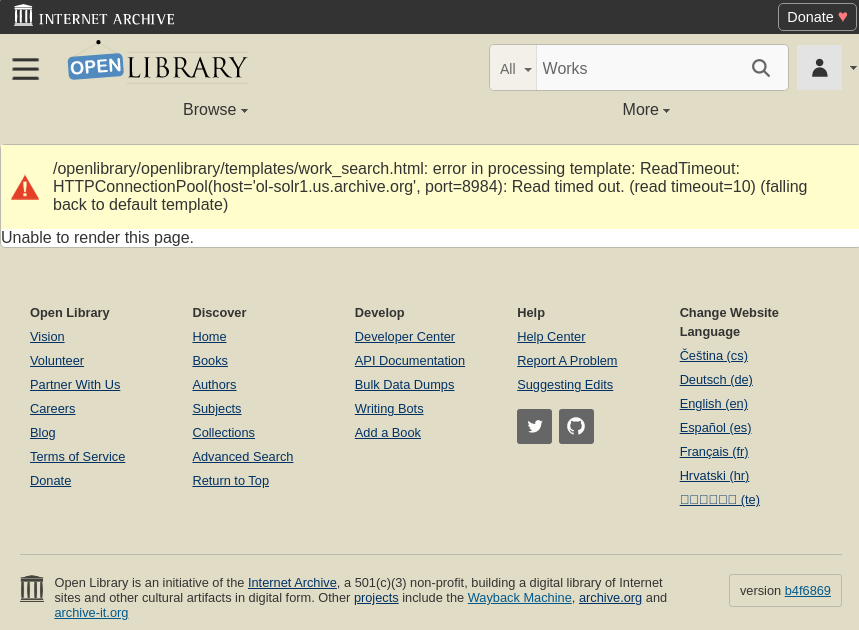
Task: Switch language to Deutsch (de)
Action: pyautogui.click(x=716, y=380)
